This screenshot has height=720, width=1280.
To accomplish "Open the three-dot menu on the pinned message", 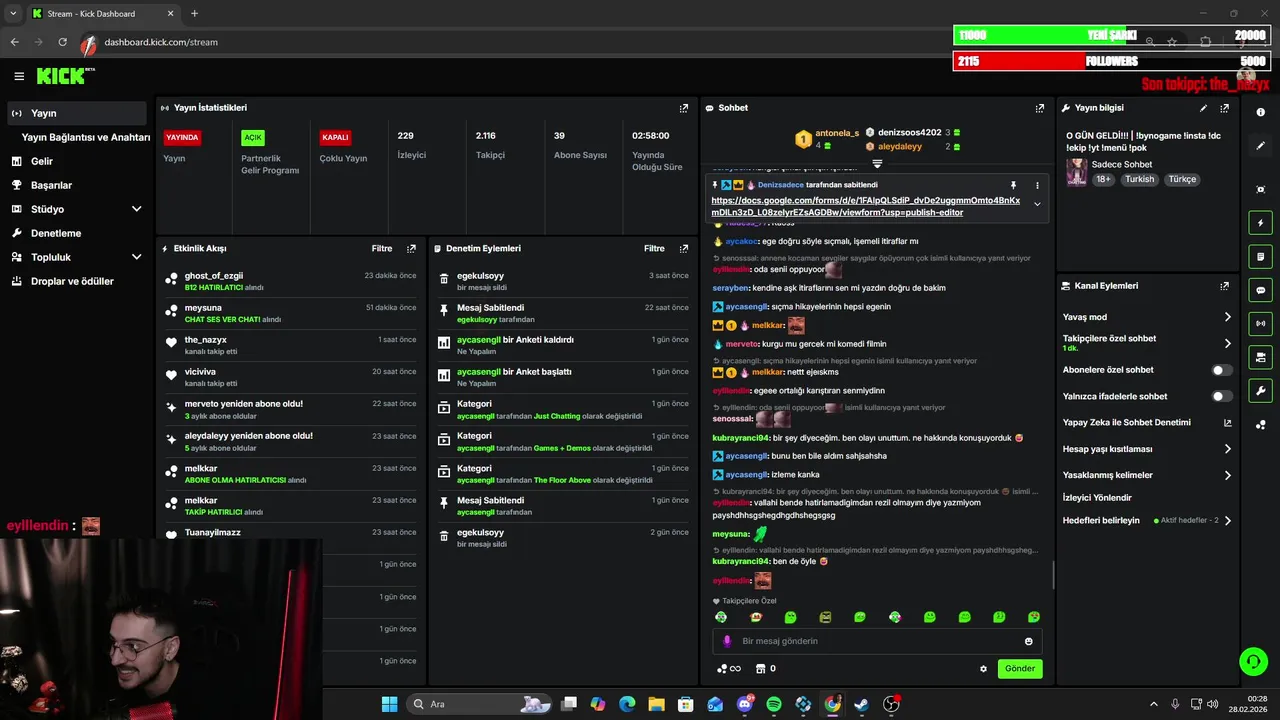I will click(x=1037, y=185).
